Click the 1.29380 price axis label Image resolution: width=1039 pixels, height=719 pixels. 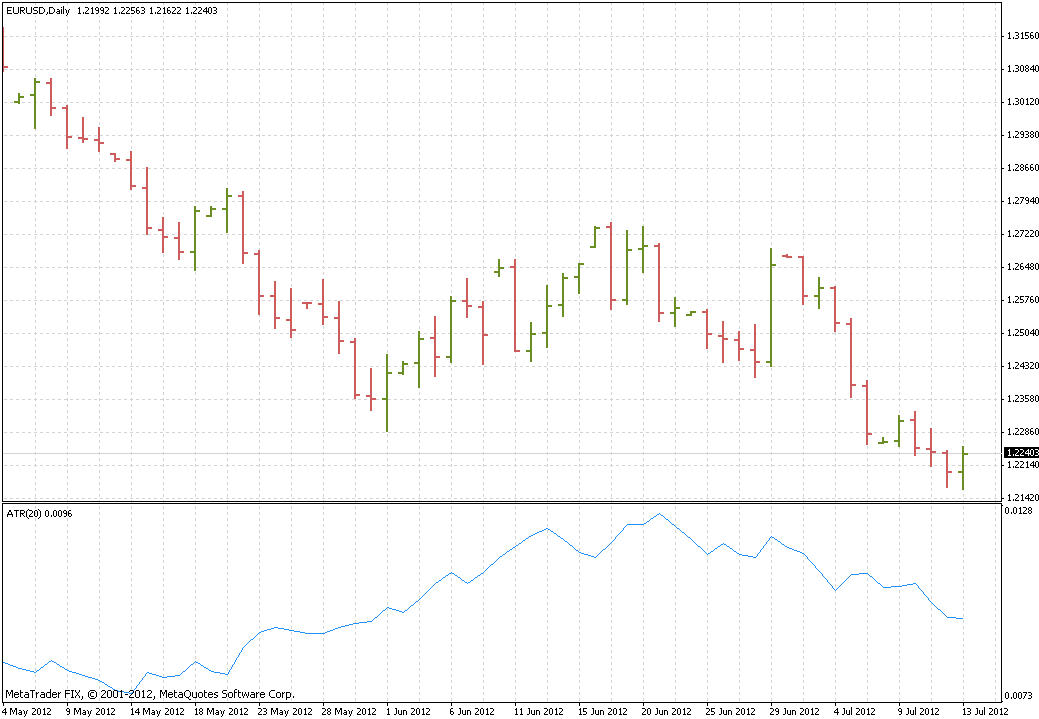tap(1022, 135)
